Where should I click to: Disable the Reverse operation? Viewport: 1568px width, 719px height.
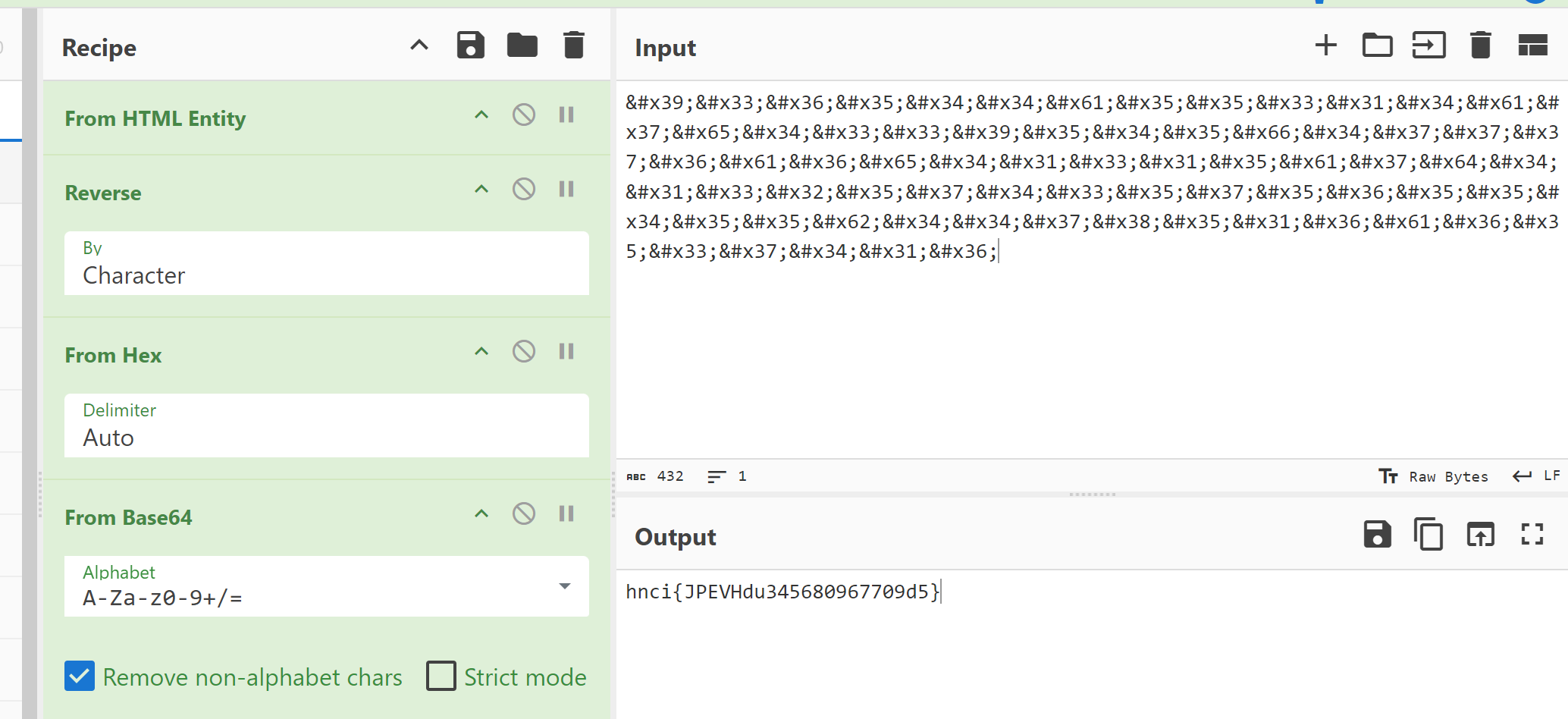(524, 190)
